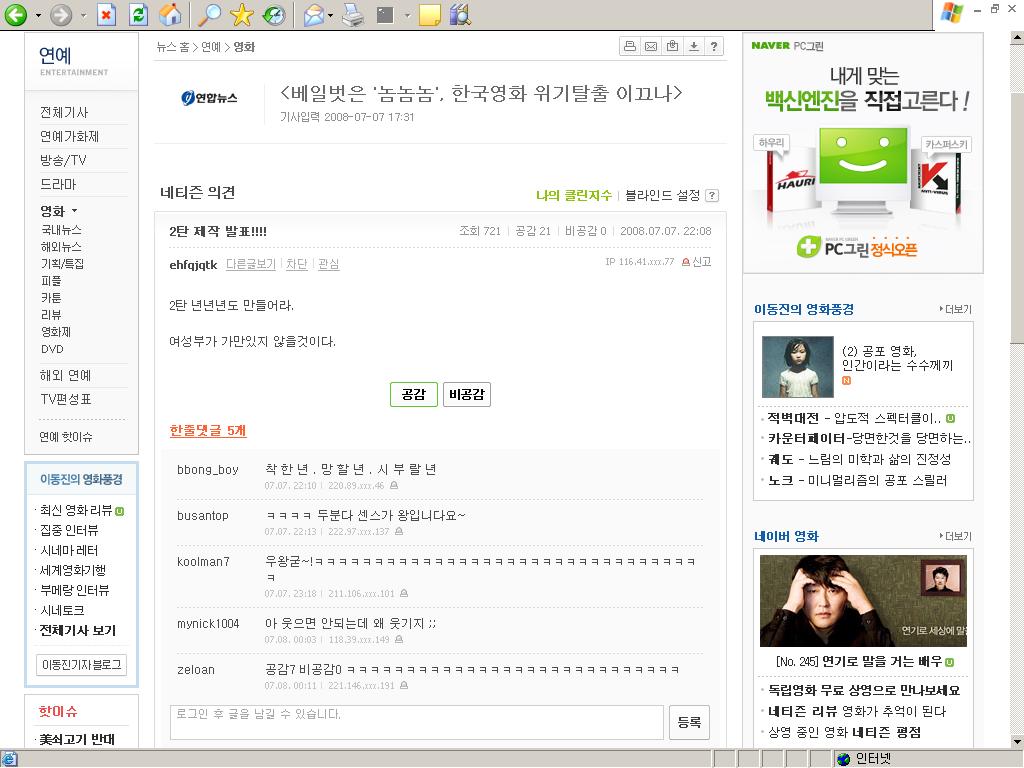Open the actor photo in 네이버 영화

863,601
